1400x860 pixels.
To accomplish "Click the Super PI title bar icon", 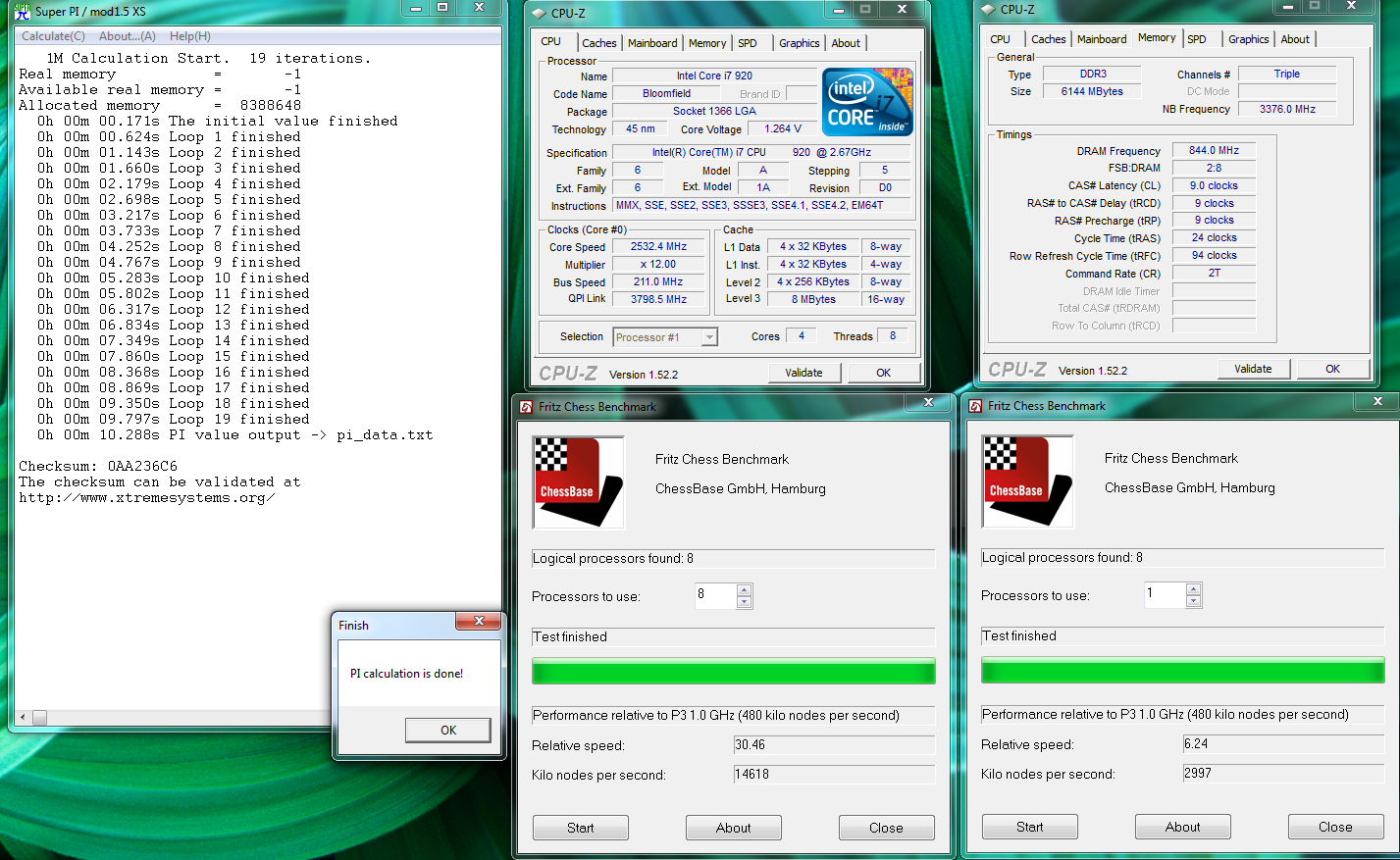I will point(22,12).
